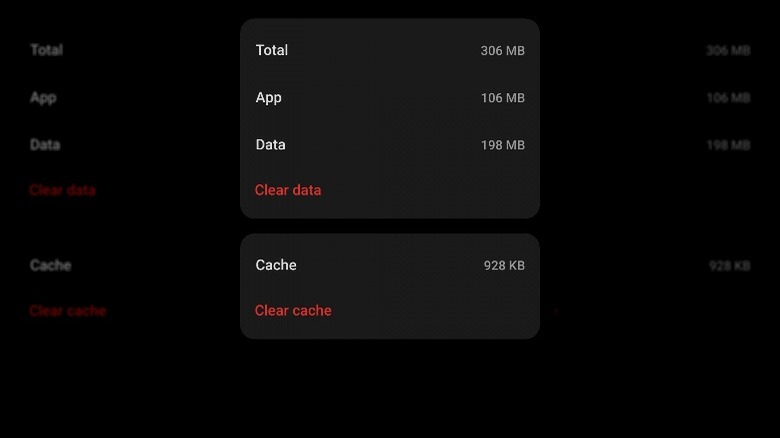This screenshot has width=780, height=438.
Task: Select the Cache label in the center card
Action: pyautogui.click(x=276, y=265)
